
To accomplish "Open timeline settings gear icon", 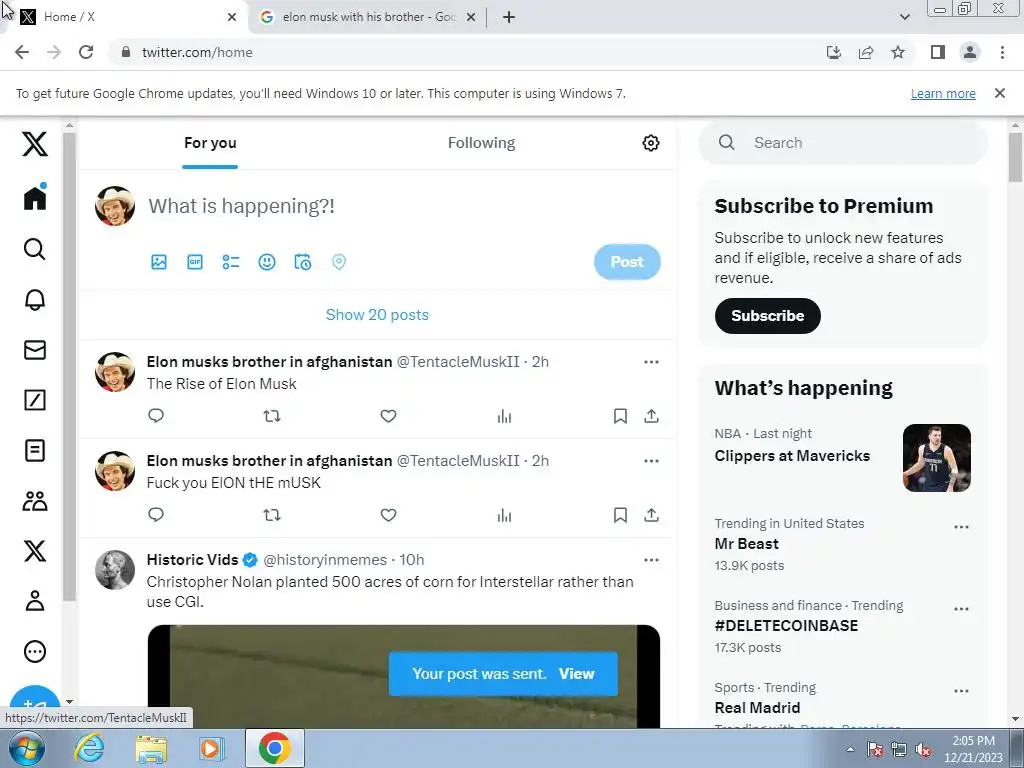I will [650, 143].
